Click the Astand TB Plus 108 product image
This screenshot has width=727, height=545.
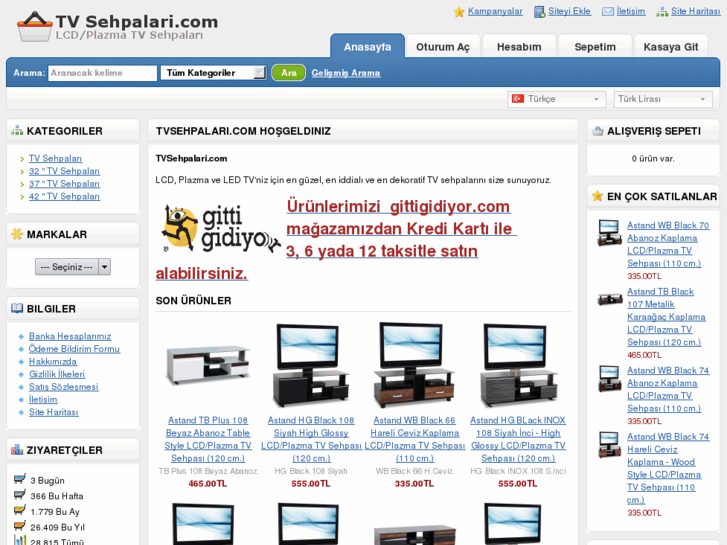point(208,364)
